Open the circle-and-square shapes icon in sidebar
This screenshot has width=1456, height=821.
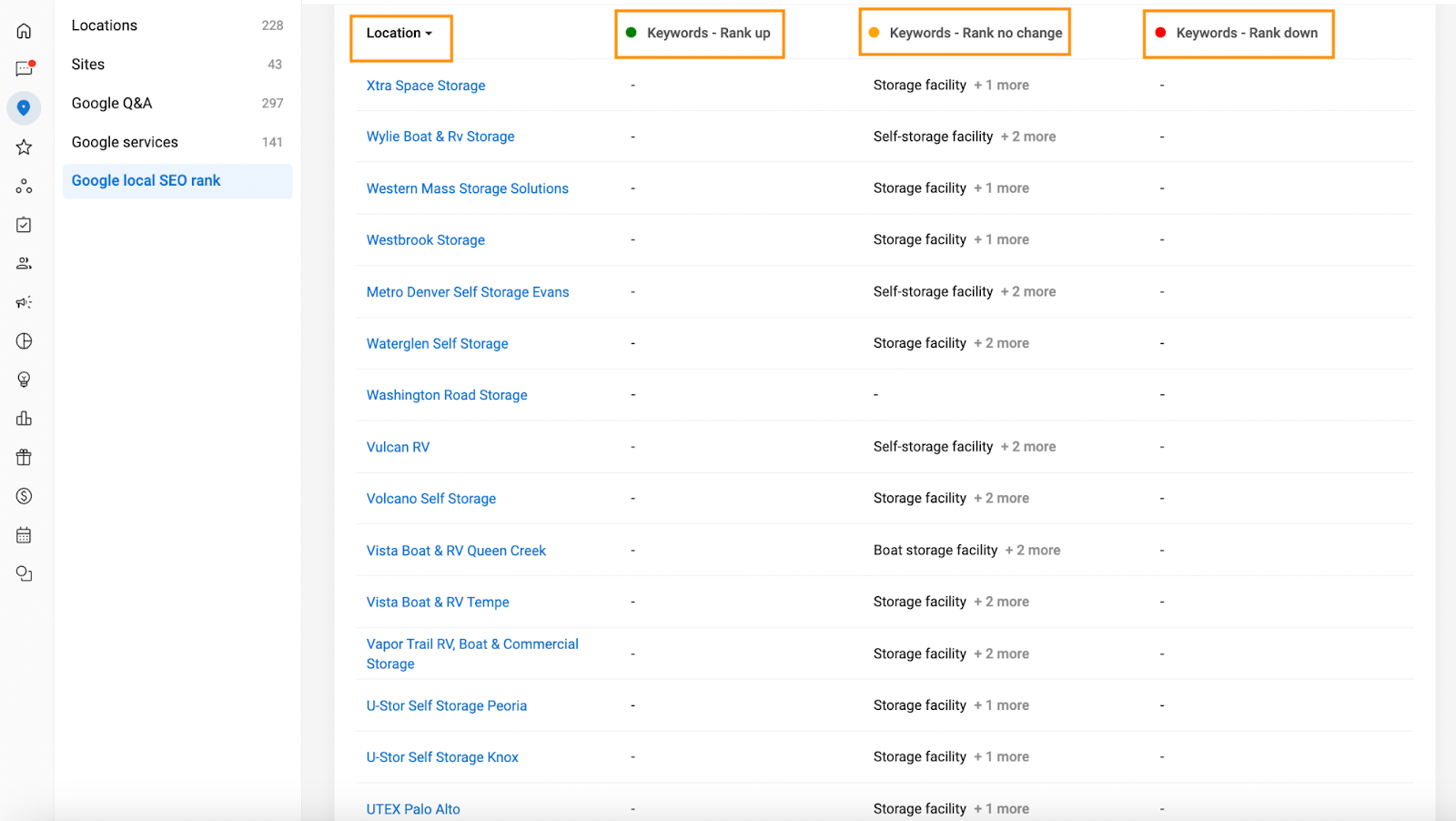click(24, 573)
